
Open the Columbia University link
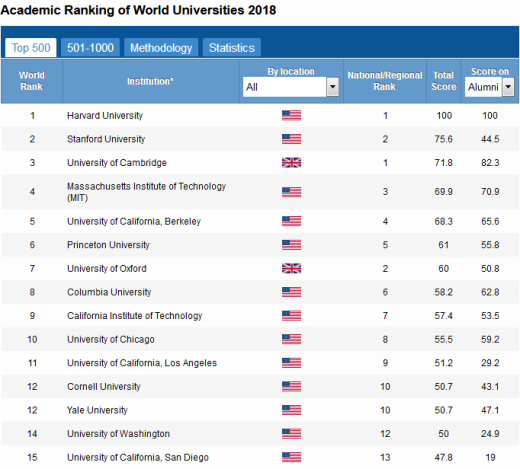[109, 292]
